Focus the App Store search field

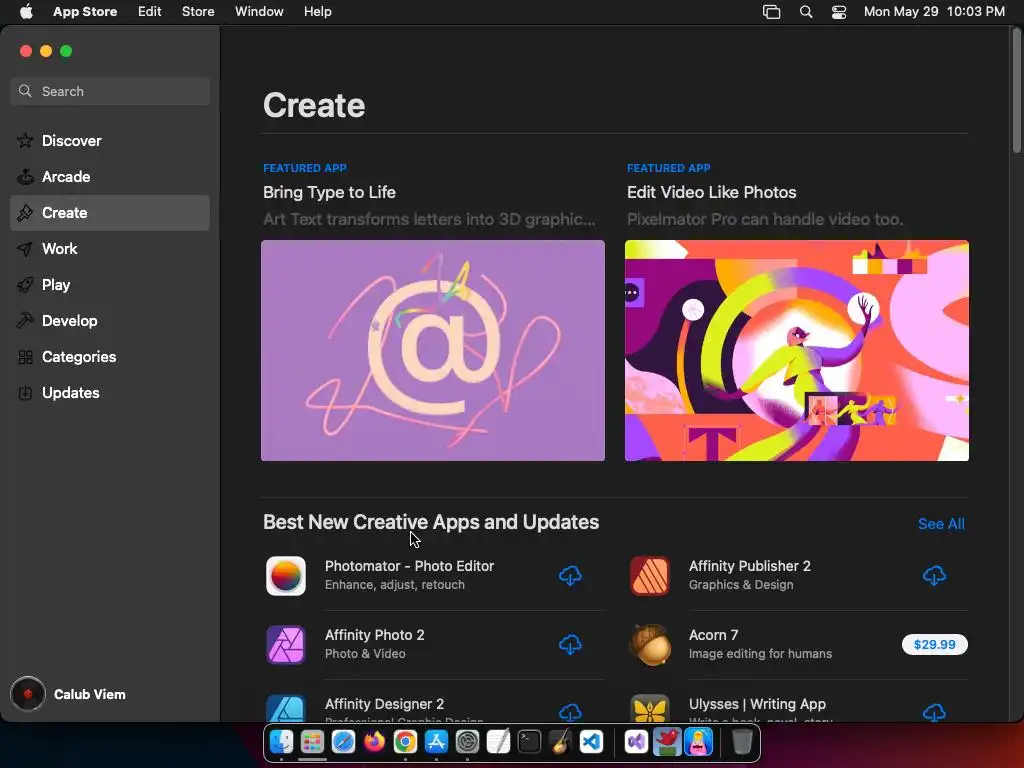pyautogui.click(x=110, y=91)
